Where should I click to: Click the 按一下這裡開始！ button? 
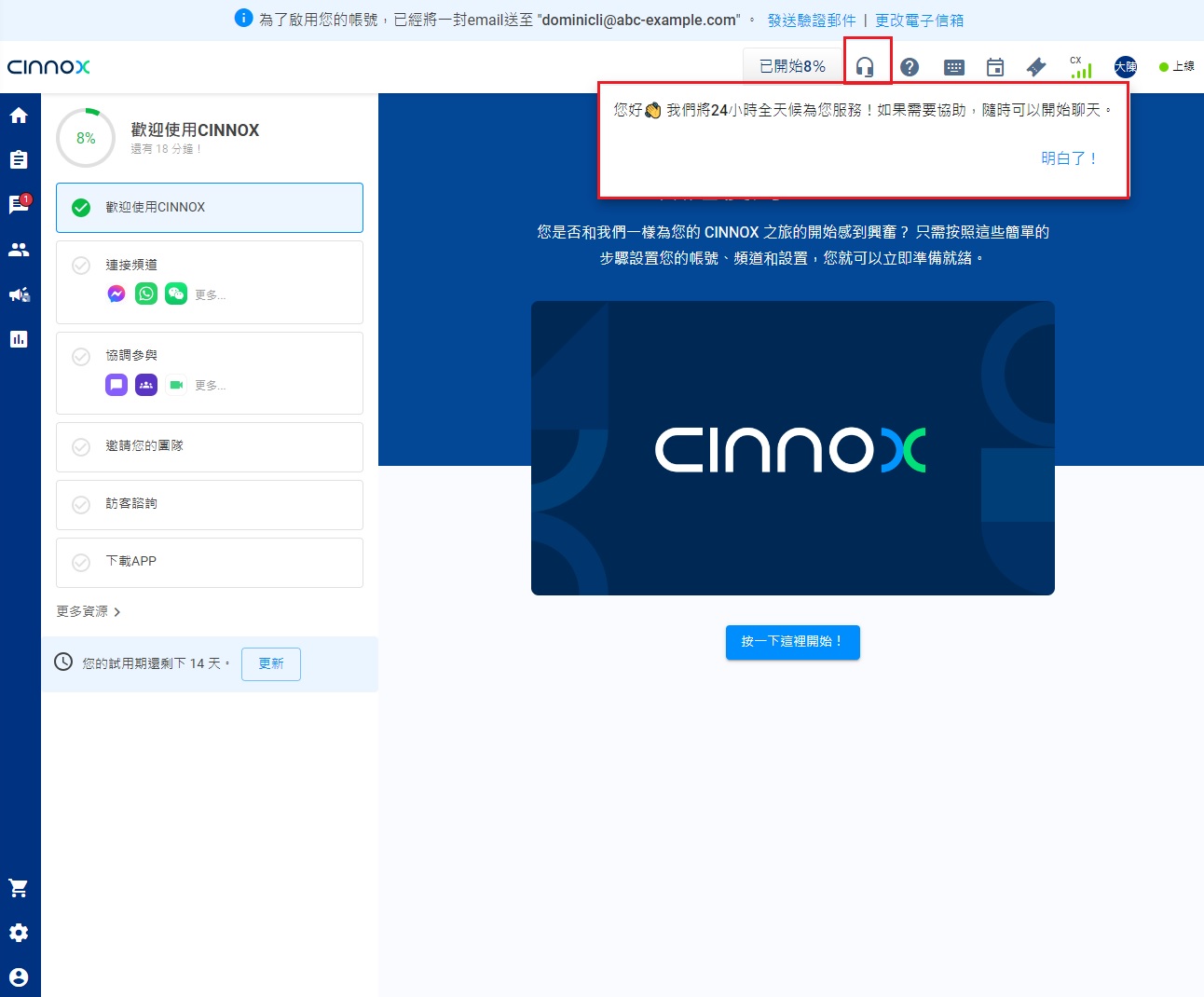[793, 642]
